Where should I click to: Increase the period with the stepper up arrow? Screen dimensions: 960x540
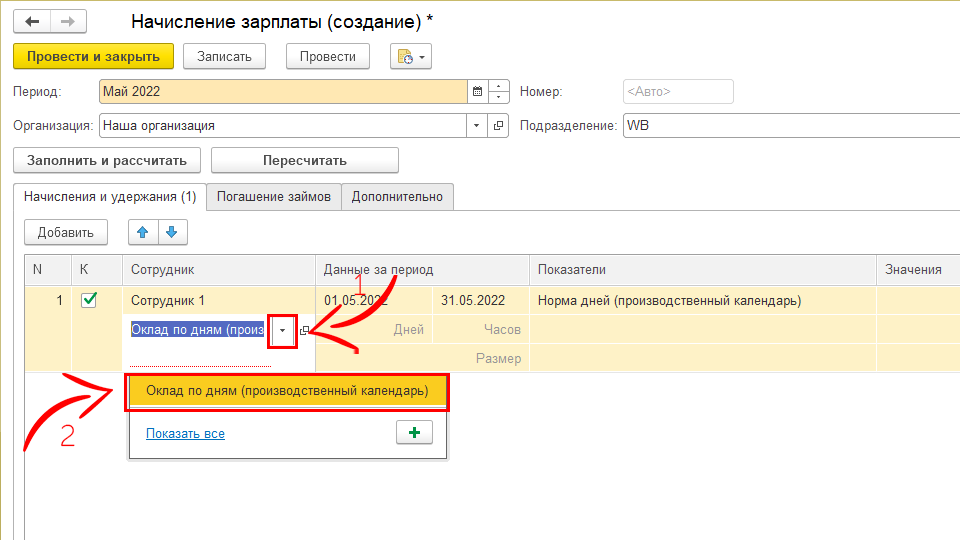tap(499, 87)
